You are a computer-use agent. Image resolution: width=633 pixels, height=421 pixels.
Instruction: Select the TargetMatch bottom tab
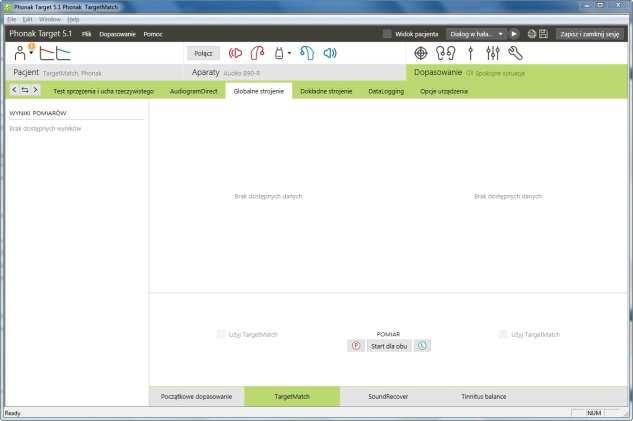pos(292,396)
